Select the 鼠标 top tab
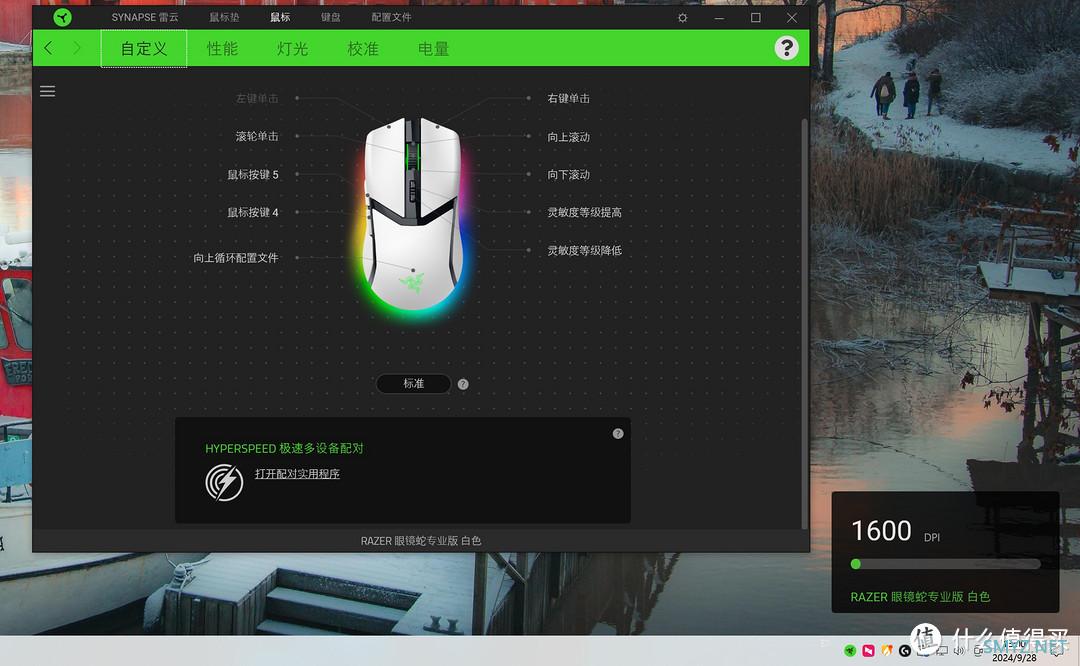The image size is (1080, 666). pos(280,17)
